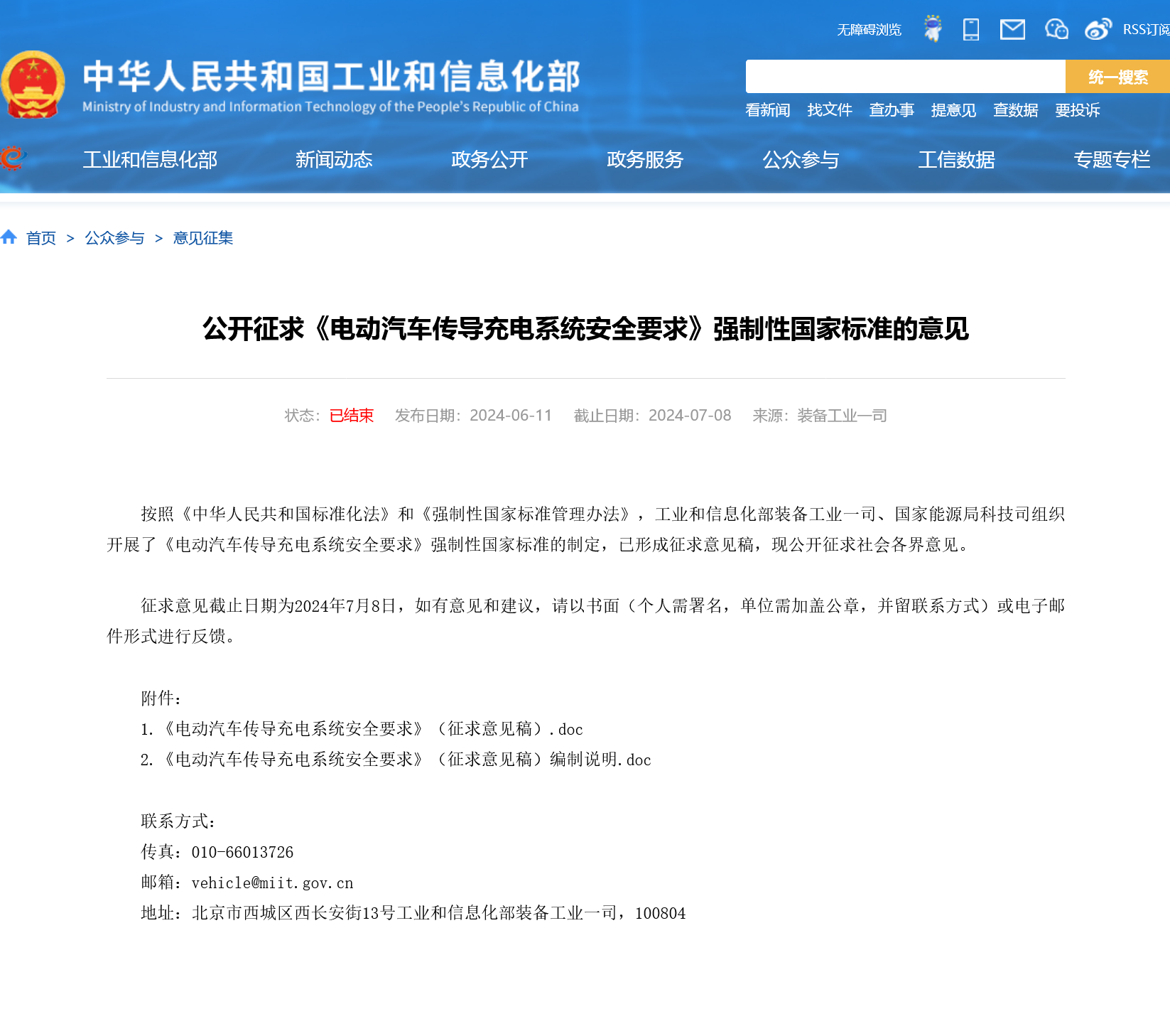The width and height of the screenshot is (1170, 1036).
Task: Open 工业和信息化部 navigation menu
Action: (150, 160)
